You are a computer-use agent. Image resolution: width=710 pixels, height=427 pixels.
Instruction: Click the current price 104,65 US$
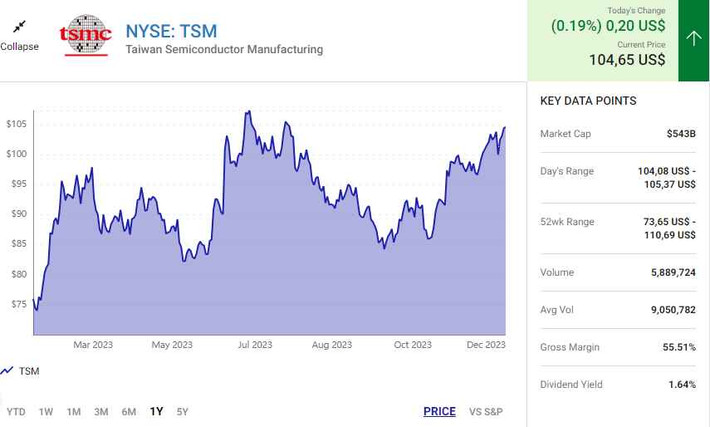click(627, 59)
